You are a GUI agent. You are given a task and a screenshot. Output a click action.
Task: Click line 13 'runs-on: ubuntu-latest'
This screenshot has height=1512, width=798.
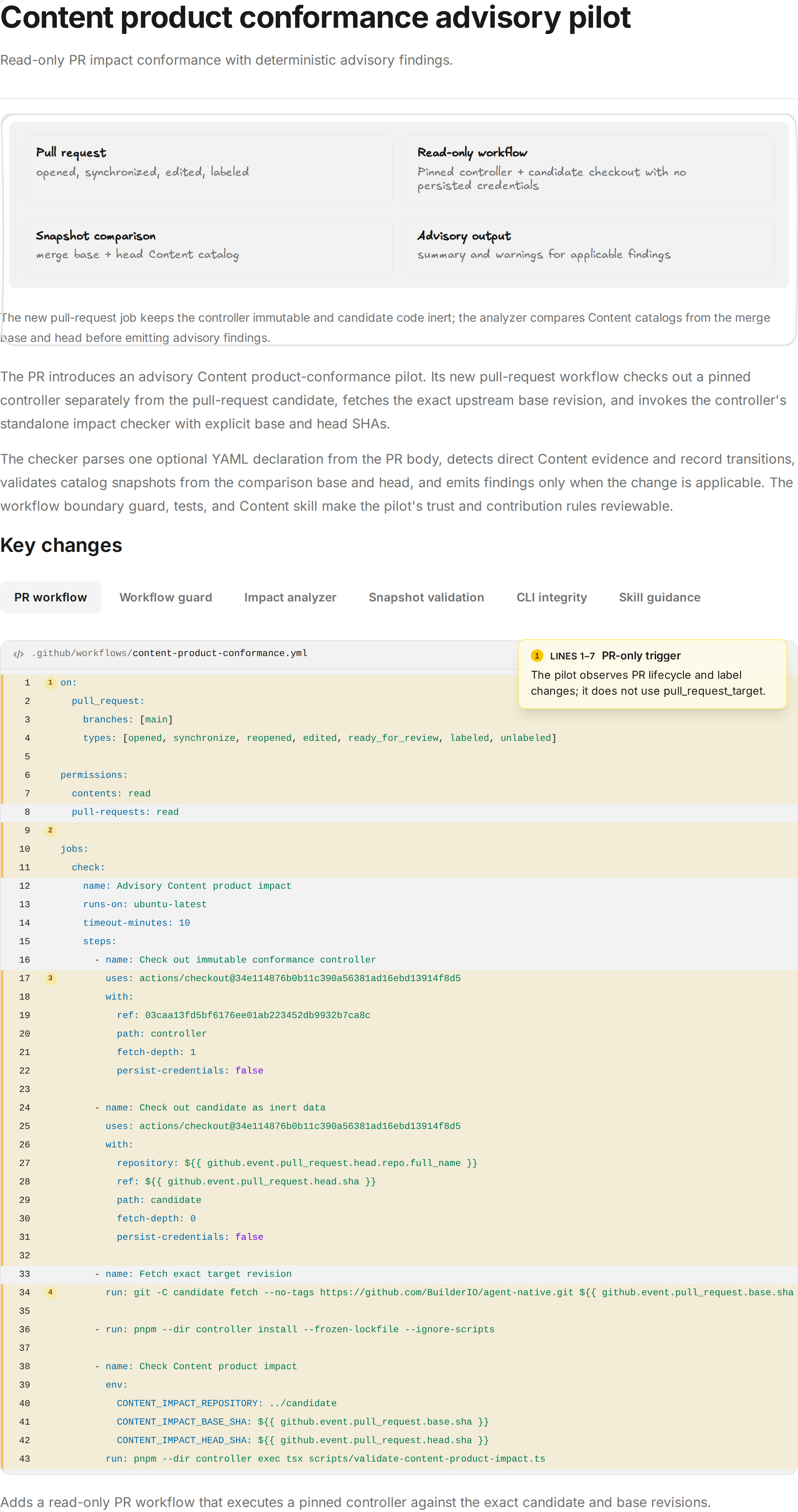144,904
